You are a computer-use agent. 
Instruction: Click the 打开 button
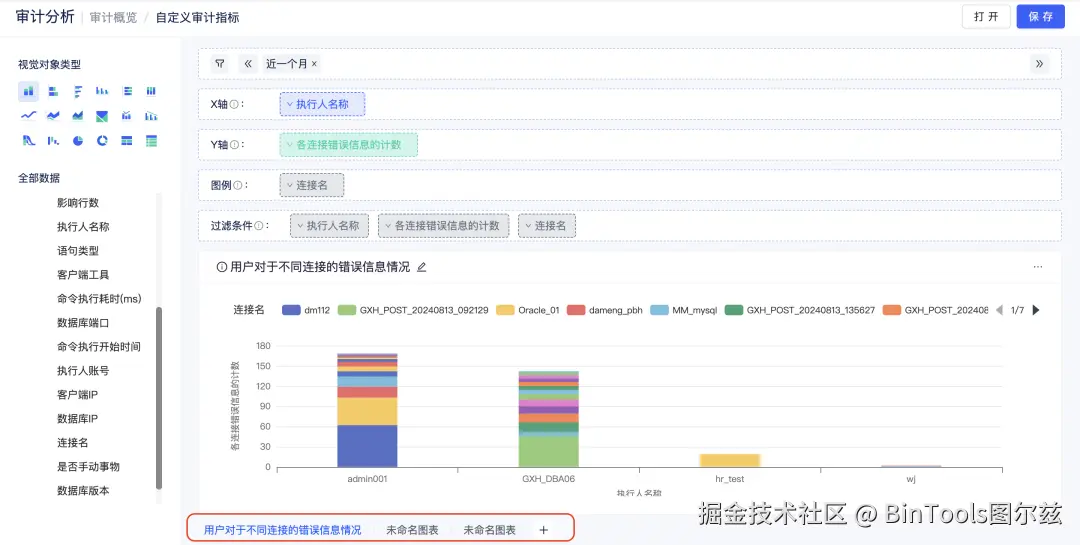click(986, 17)
